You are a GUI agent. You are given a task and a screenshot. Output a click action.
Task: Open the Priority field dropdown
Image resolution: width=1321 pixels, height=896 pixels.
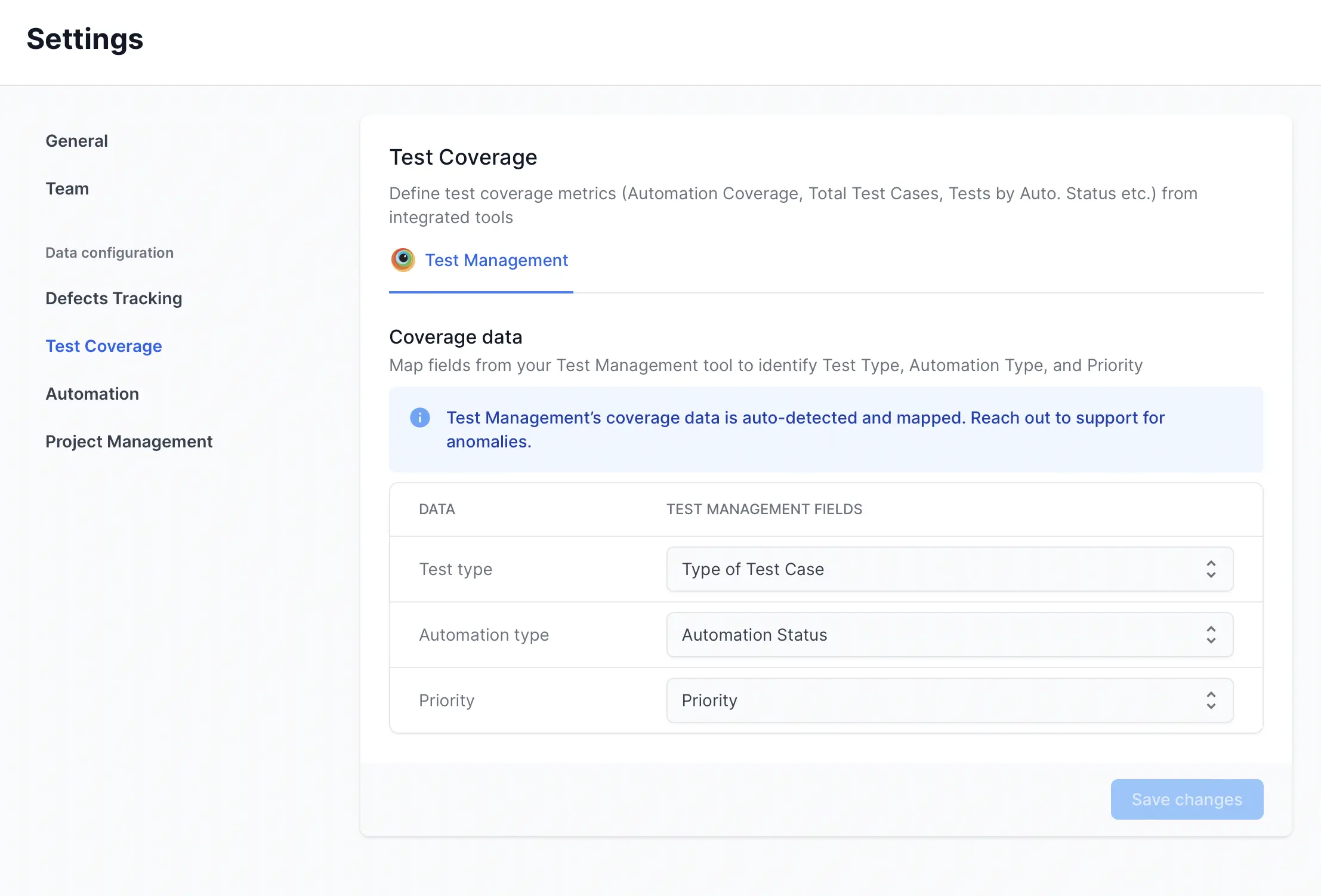pyautogui.click(x=949, y=700)
